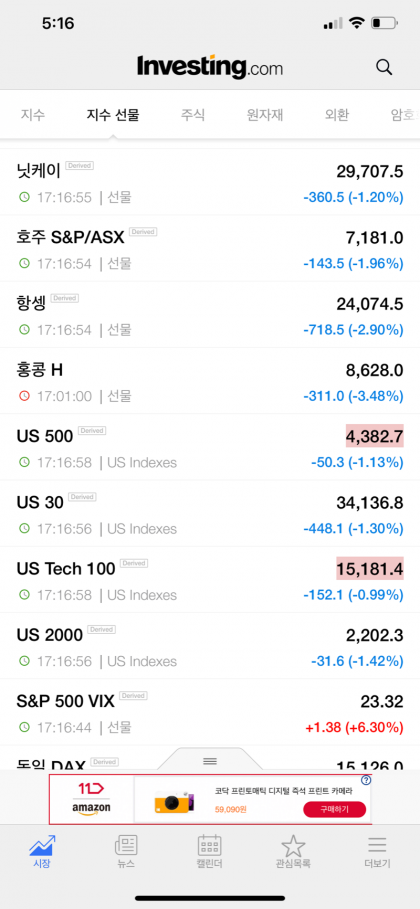Open the 더보기 hamburger menu icon
The image size is (420, 909).
coord(377,845)
